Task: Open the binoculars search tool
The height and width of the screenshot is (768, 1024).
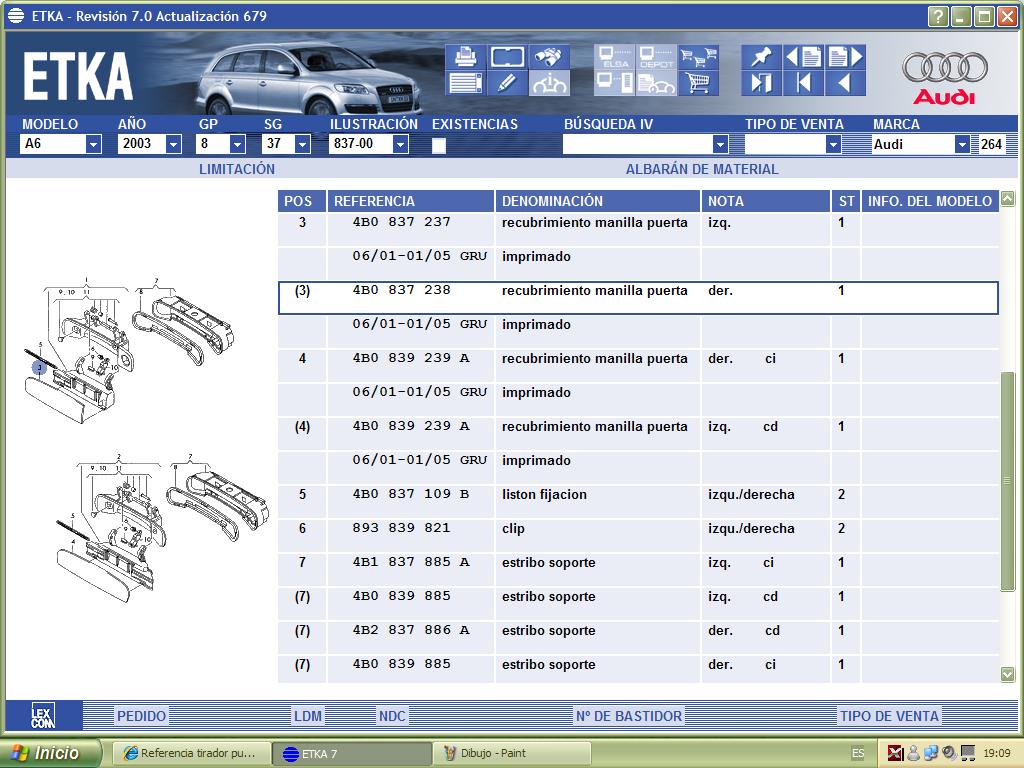Action: [x=549, y=57]
